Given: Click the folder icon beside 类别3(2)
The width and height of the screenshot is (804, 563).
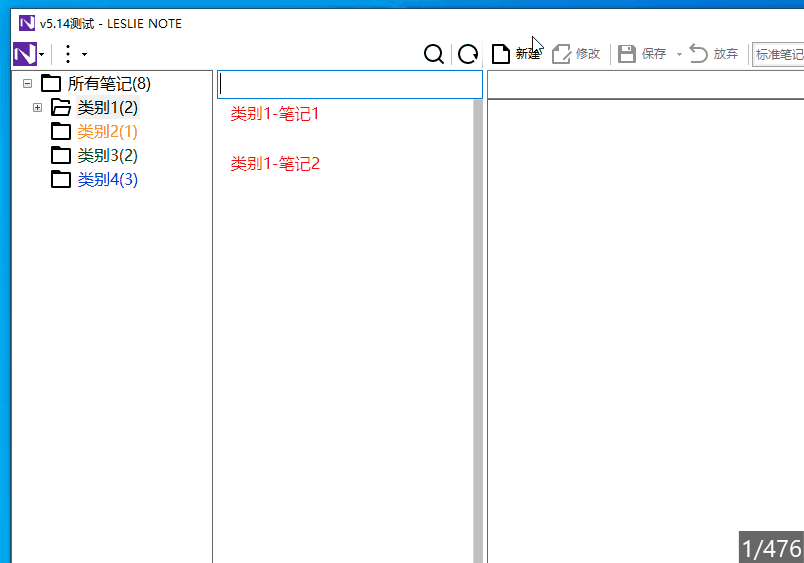Looking at the screenshot, I should click(61, 155).
